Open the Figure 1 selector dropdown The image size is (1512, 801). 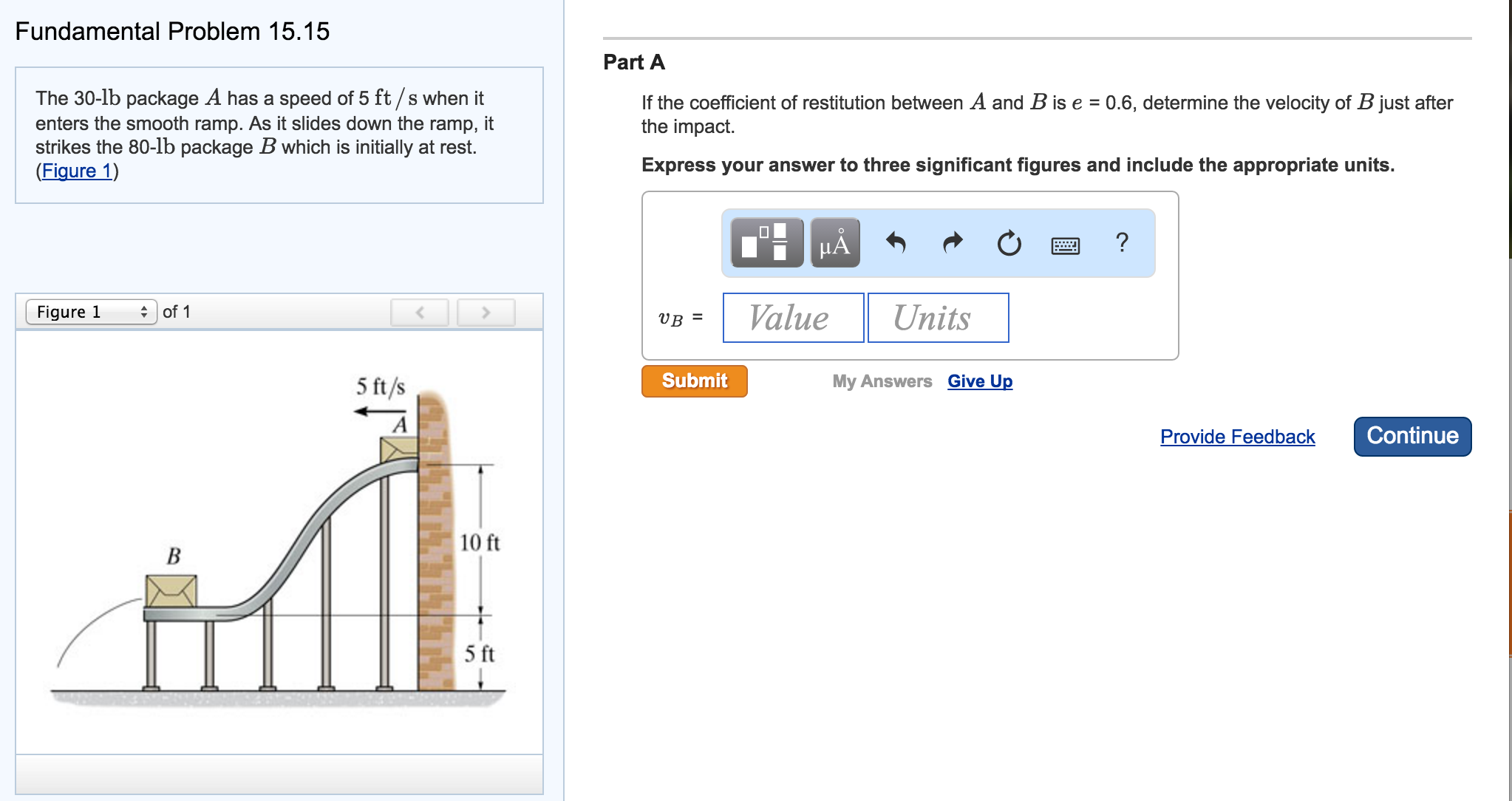(x=92, y=312)
